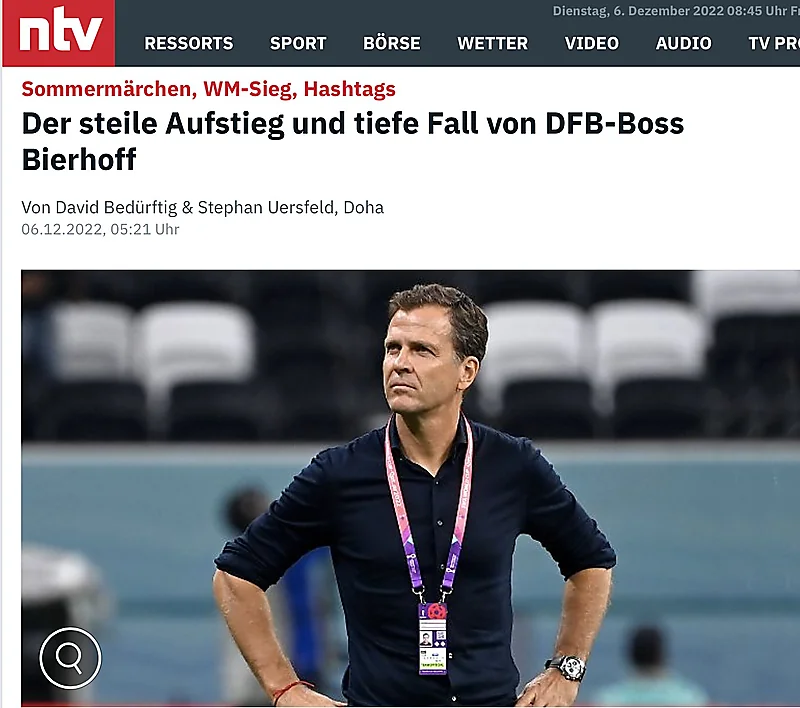
Task: Click the wristwatch in the photo
Action: click(568, 668)
